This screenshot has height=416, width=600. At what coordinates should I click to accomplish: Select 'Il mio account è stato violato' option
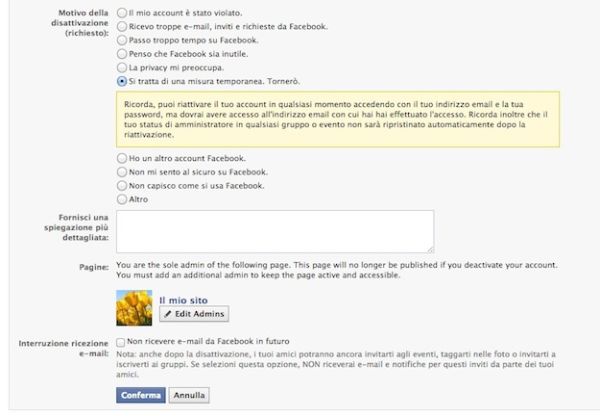(122, 12)
